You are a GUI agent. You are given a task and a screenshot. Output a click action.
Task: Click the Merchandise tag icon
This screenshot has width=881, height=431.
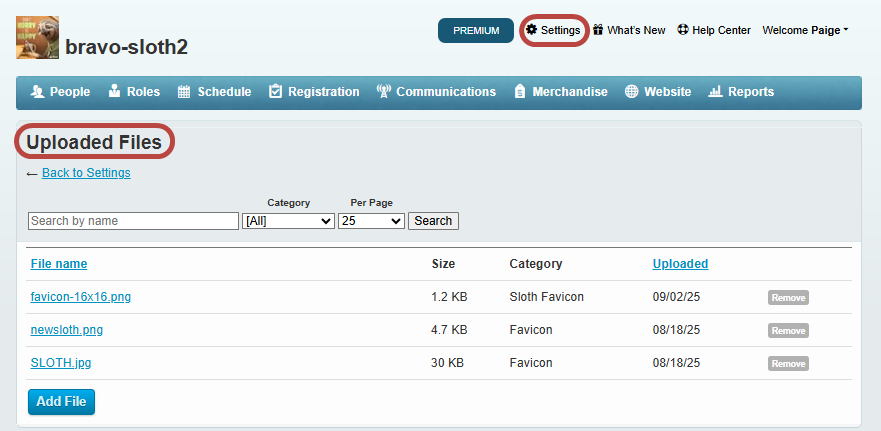519,92
